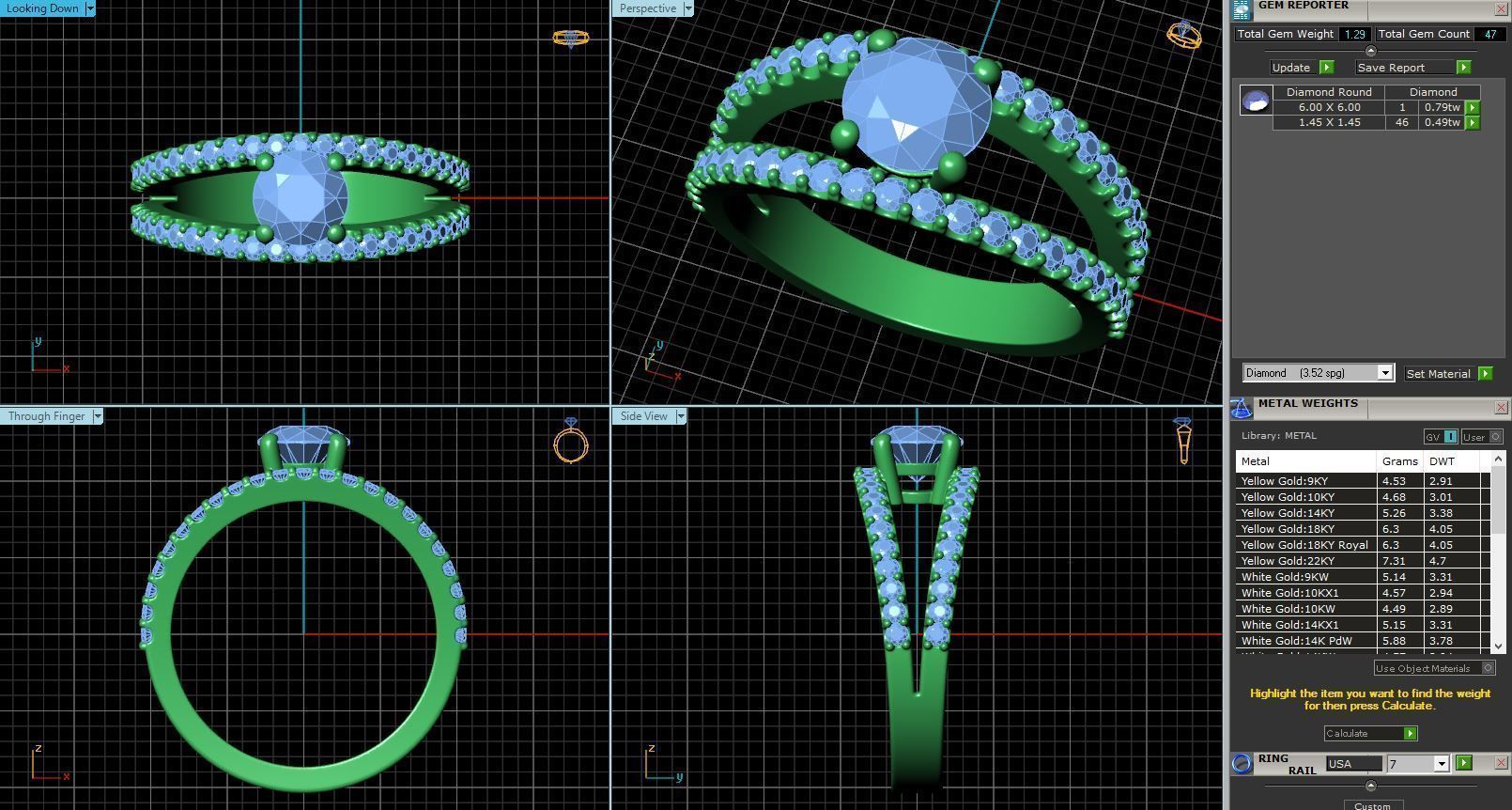Select the White Gold:14K PdW row
Viewport: 1512px width, 810px height.
pyautogui.click(x=1362, y=641)
